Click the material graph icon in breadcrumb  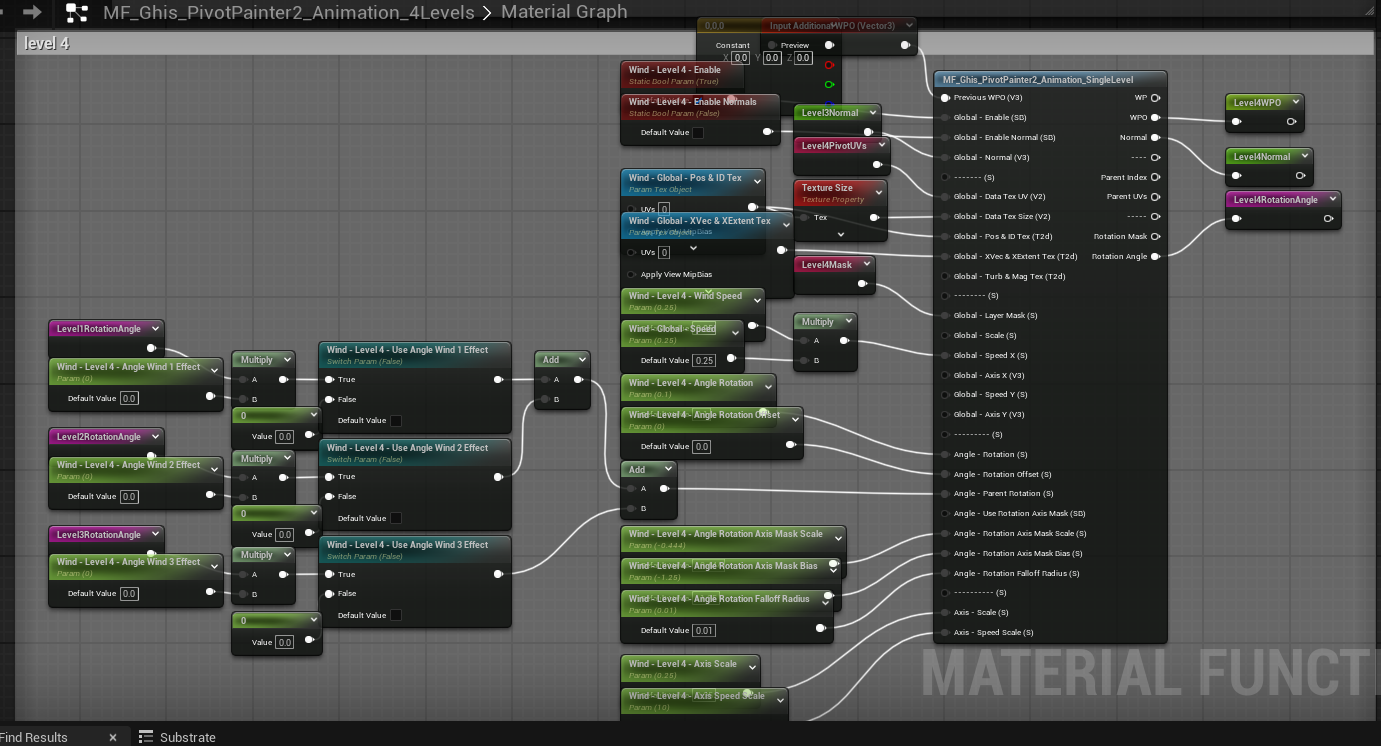[77, 12]
